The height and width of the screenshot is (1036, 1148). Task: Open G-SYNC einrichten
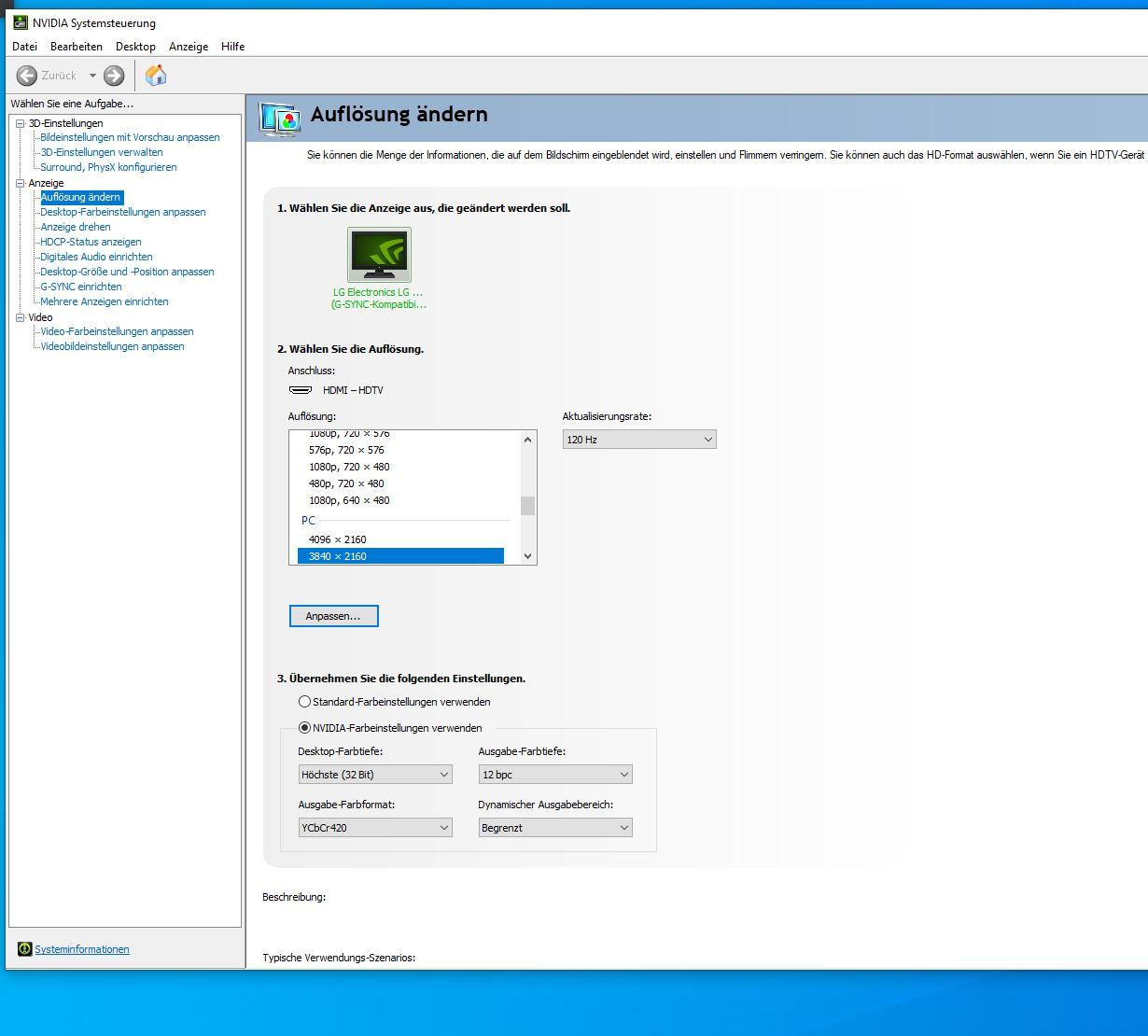81,287
